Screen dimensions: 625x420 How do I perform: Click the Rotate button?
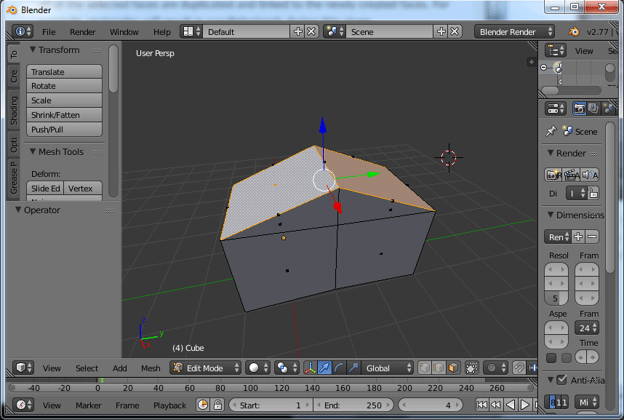coord(65,86)
